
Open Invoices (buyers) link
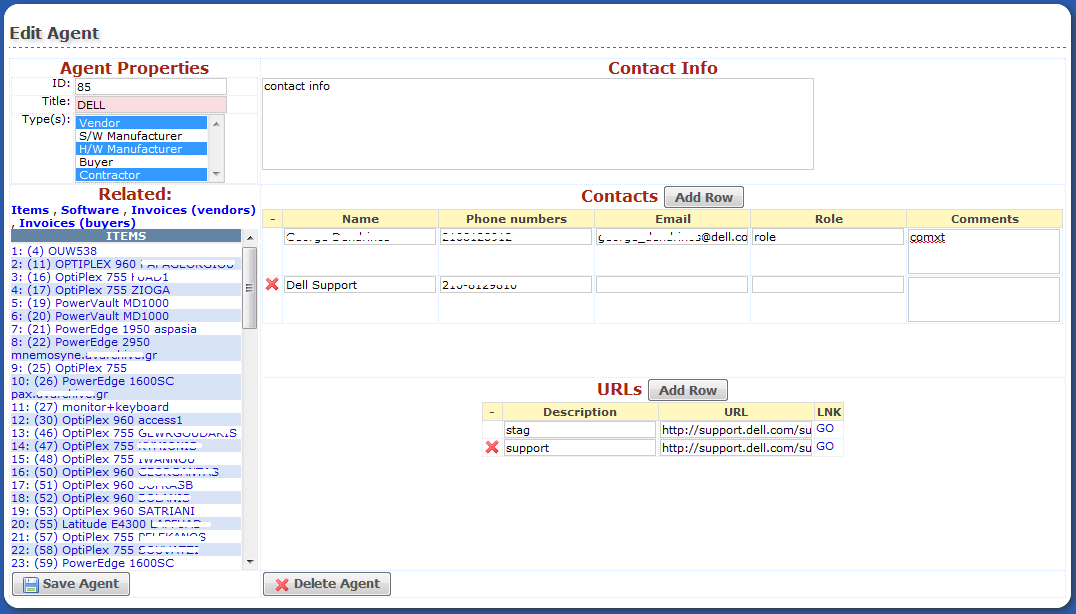[78, 223]
